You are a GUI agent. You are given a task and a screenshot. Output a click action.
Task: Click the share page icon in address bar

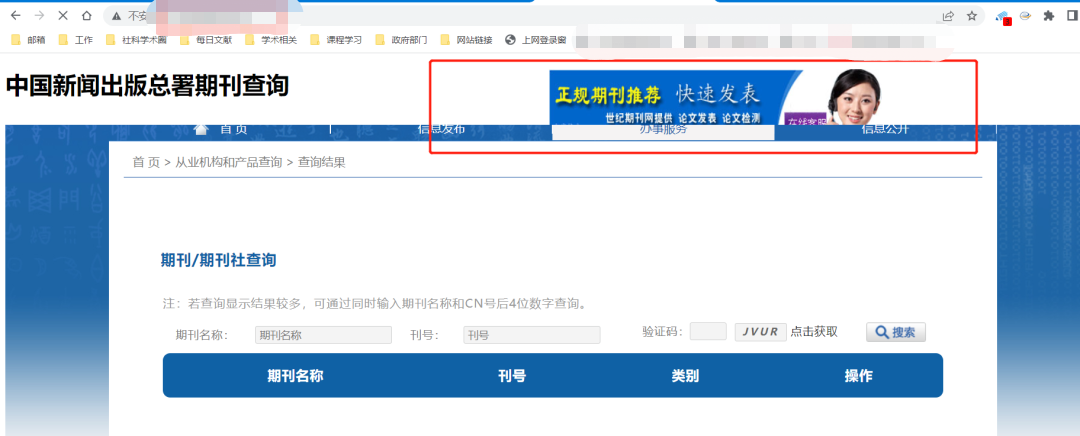(x=948, y=16)
